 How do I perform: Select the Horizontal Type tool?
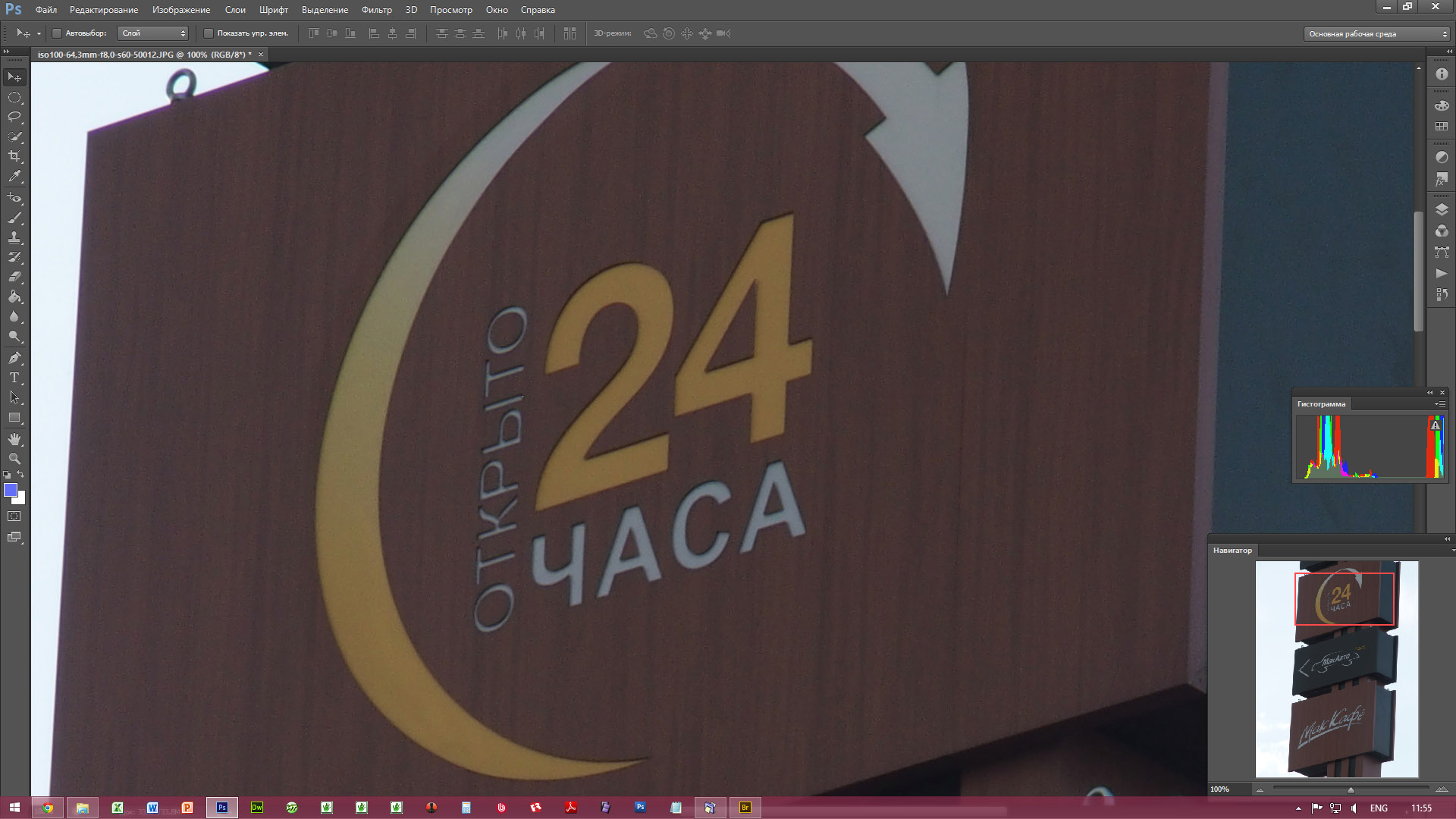14,378
